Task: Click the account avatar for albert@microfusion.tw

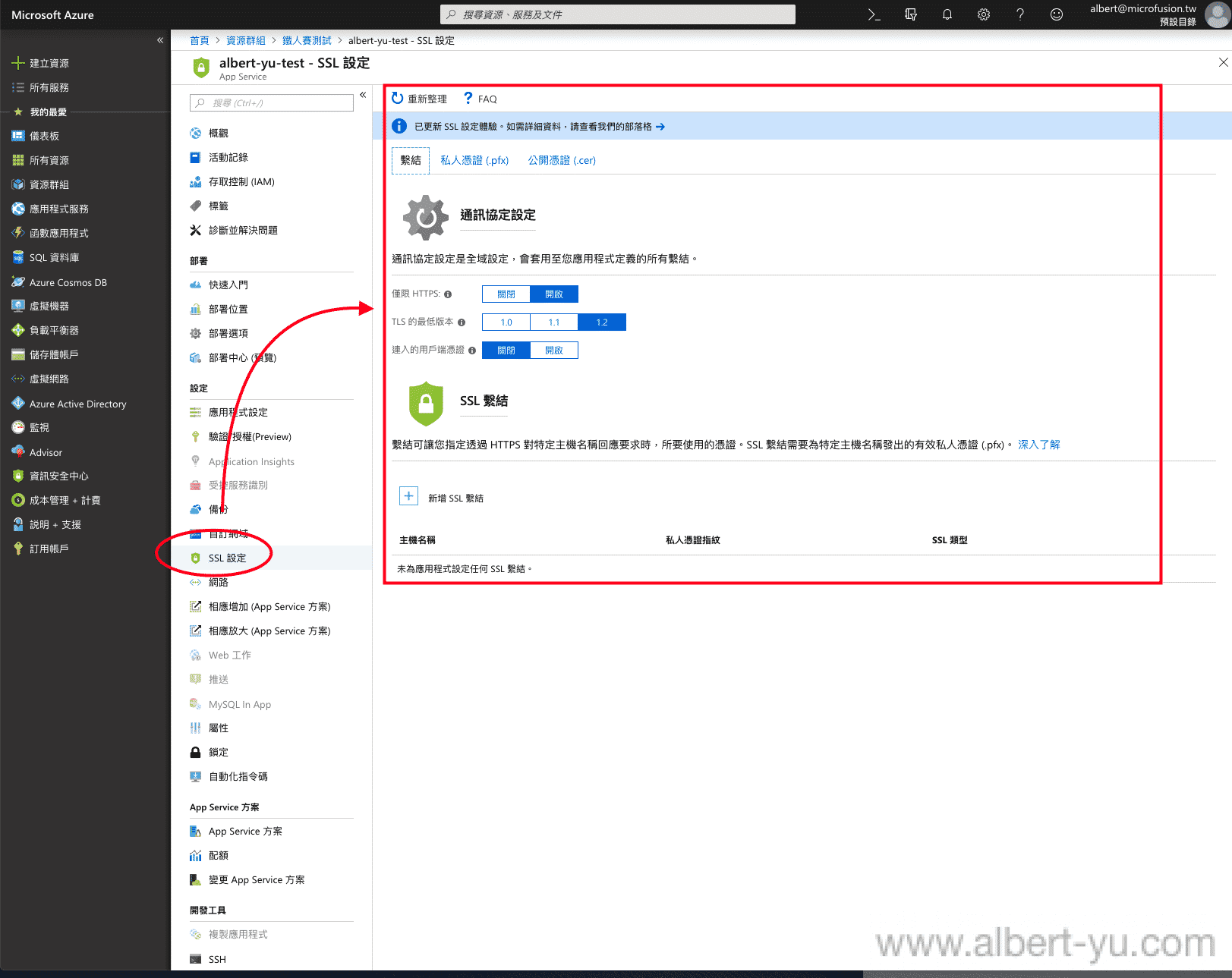Action: pyautogui.click(x=1217, y=14)
